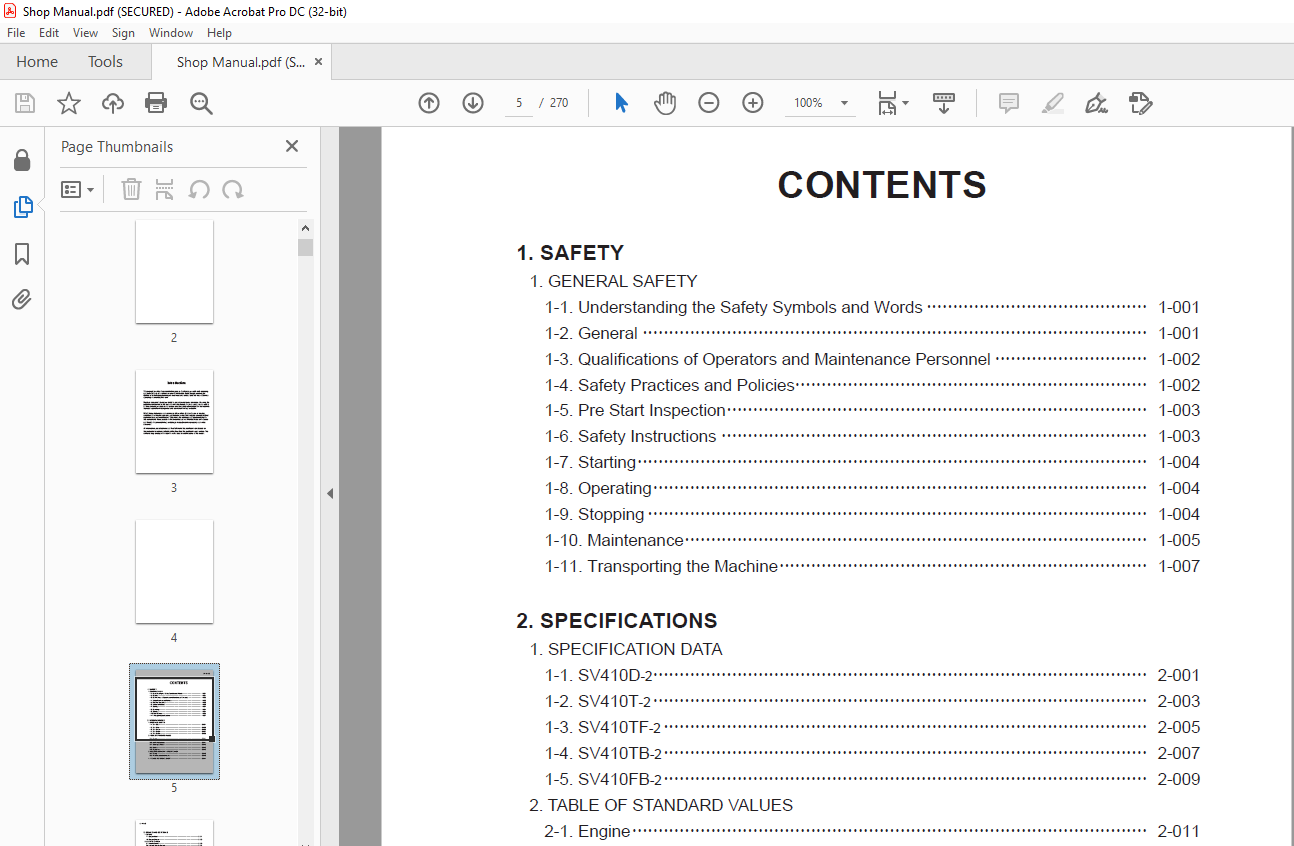Switch to the Tools tab
Image resolution: width=1294 pixels, height=846 pixels.
tap(105, 62)
